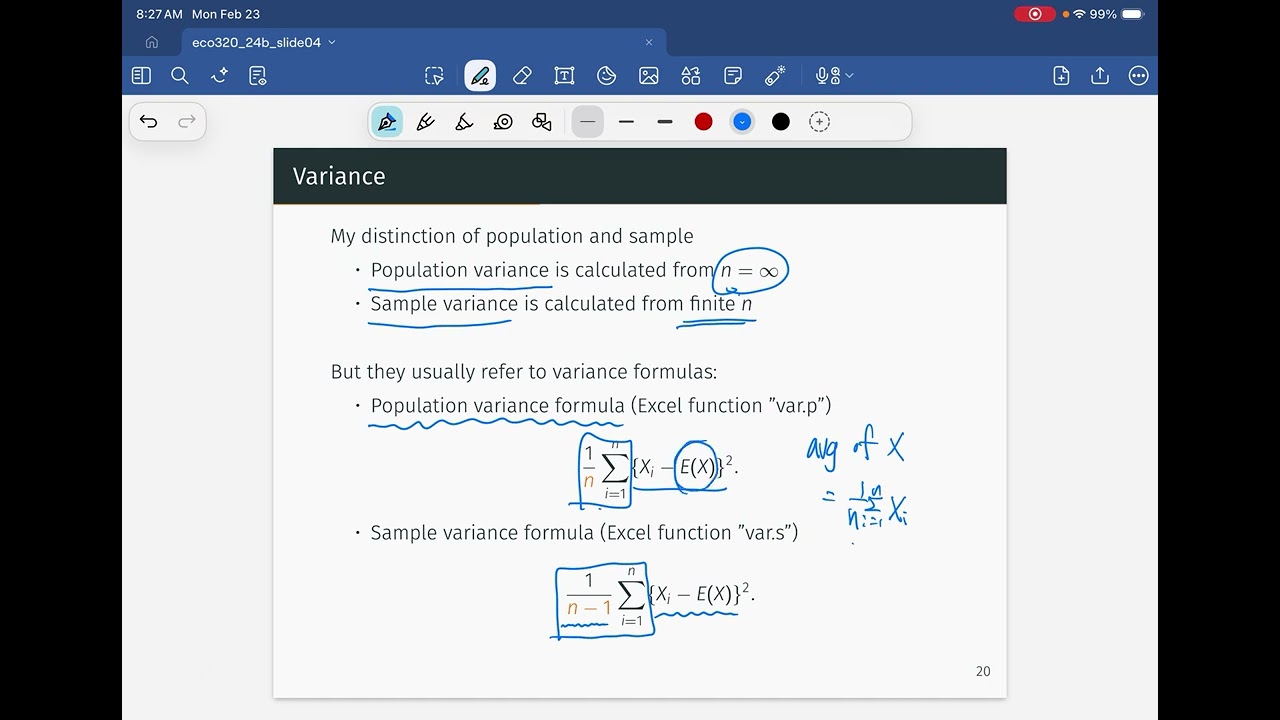Select the Eraser tool
The width and height of the screenshot is (1280, 720).
pyautogui.click(x=522, y=76)
